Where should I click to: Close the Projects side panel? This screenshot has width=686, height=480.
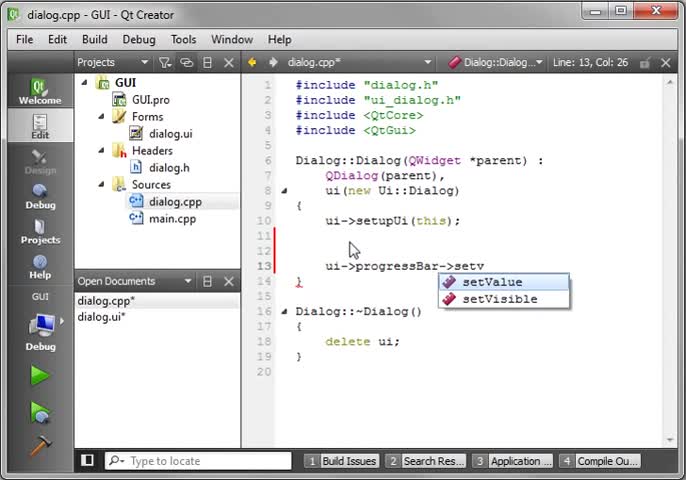click(229, 63)
